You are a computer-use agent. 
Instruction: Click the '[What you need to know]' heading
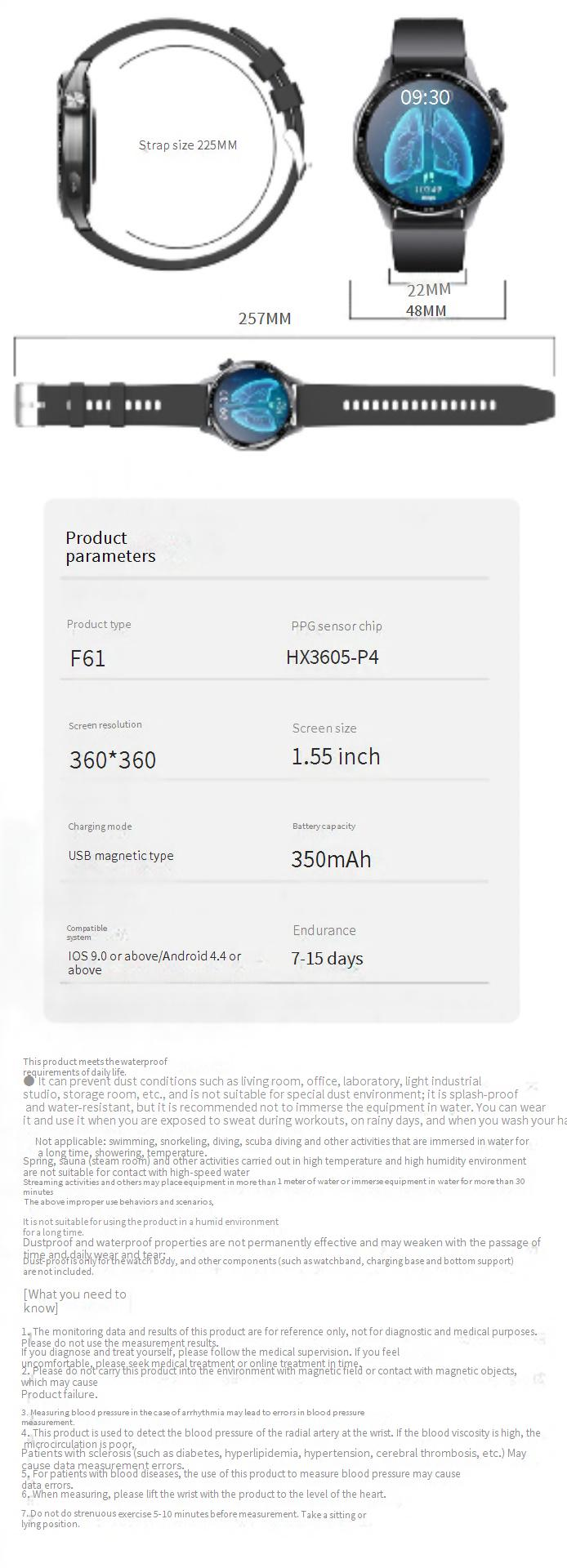tap(75, 1301)
